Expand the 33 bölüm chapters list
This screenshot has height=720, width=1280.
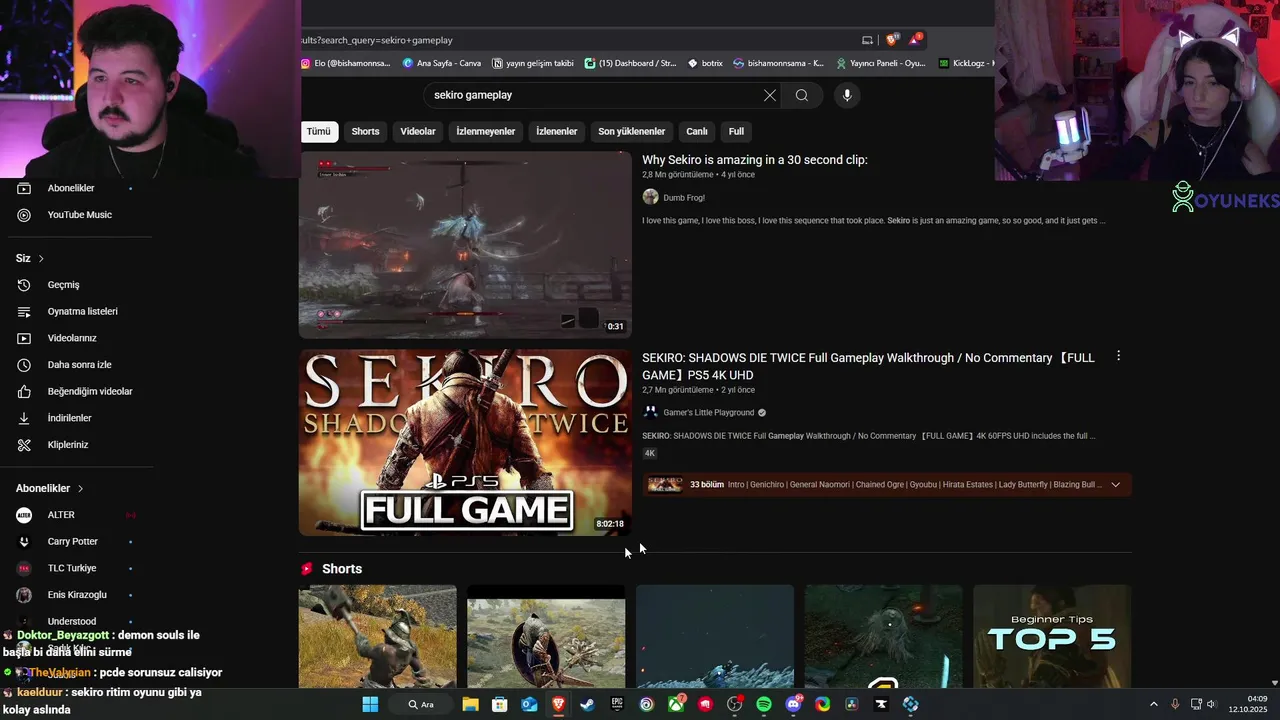(x=1115, y=485)
